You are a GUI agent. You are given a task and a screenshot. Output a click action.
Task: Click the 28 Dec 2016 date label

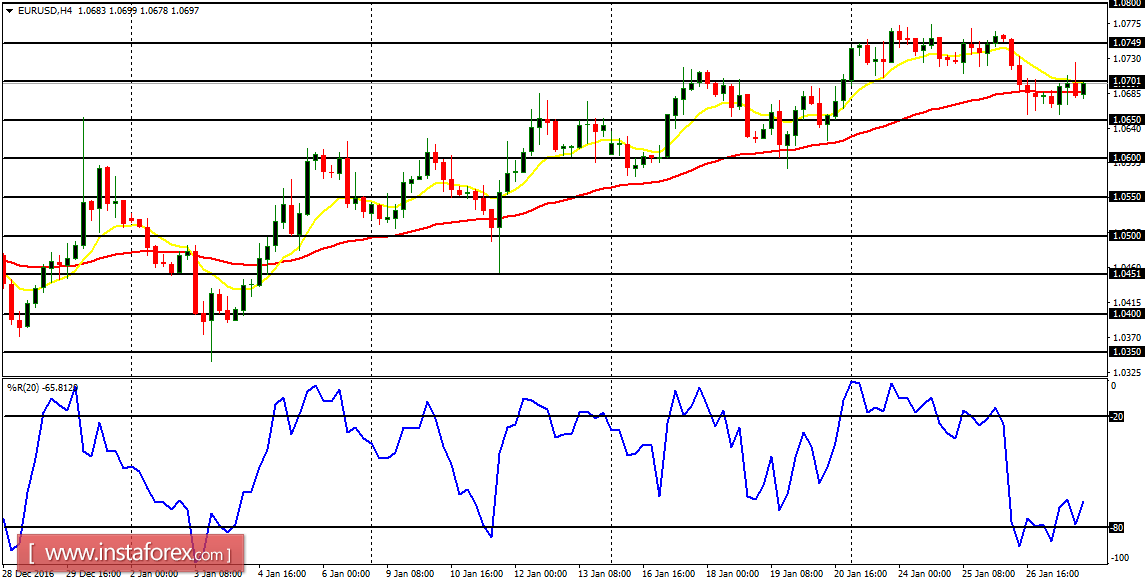click(27, 574)
